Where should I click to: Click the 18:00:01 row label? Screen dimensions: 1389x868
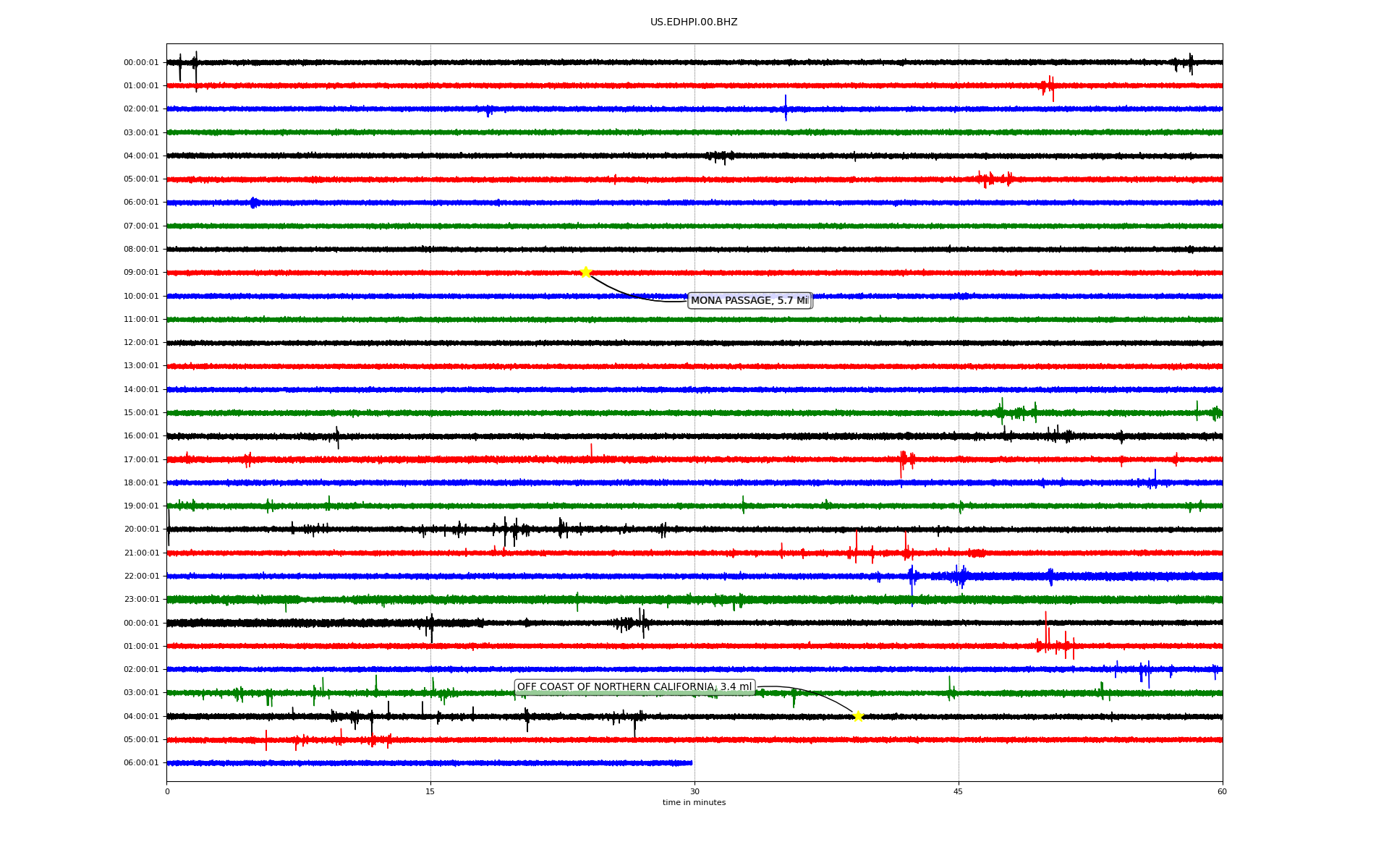coord(141,483)
